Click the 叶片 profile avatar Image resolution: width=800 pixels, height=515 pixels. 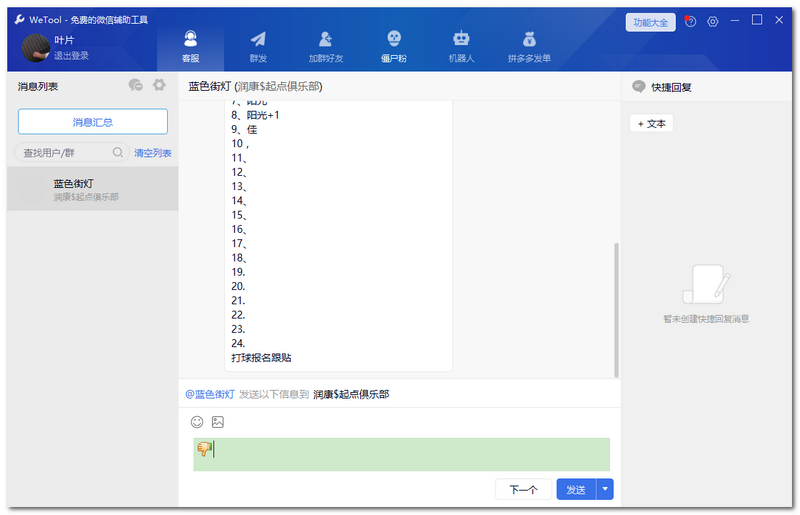click(x=36, y=48)
